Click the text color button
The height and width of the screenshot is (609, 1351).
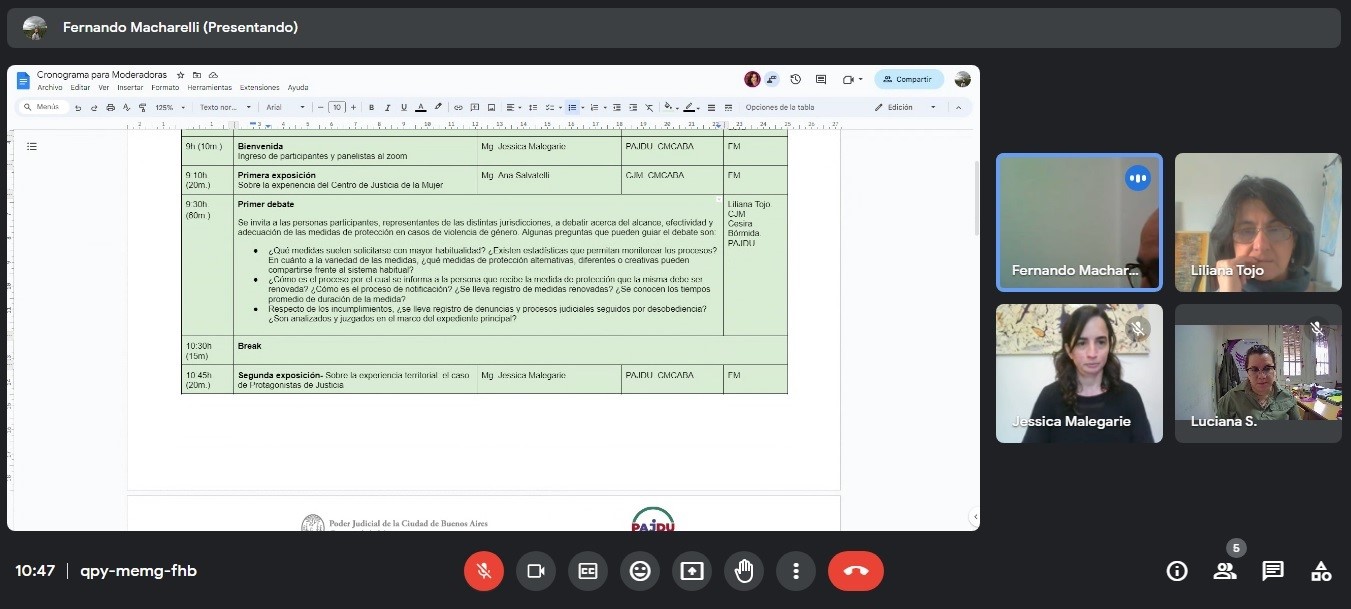pyautogui.click(x=421, y=107)
